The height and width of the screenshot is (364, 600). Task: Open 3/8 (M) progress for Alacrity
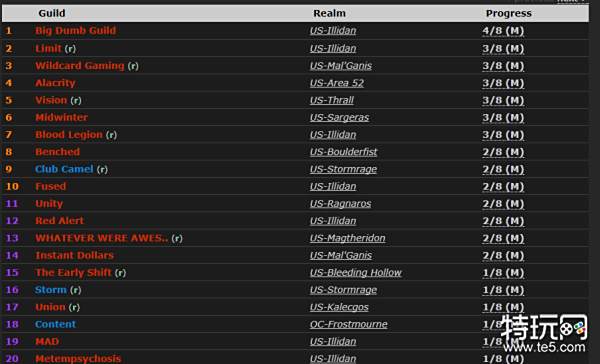(x=503, y=83)
